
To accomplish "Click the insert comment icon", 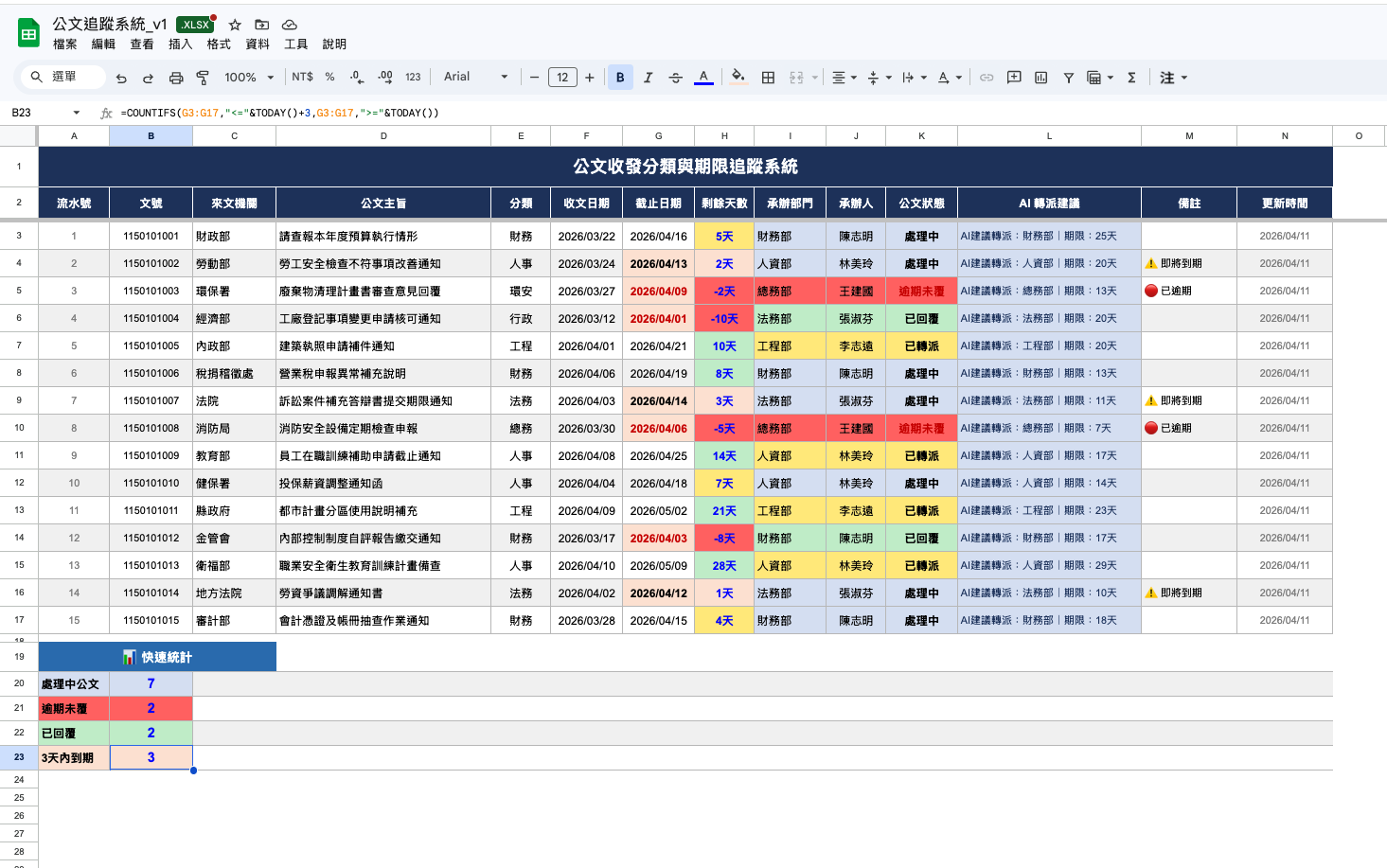I will pos(1014,78).
